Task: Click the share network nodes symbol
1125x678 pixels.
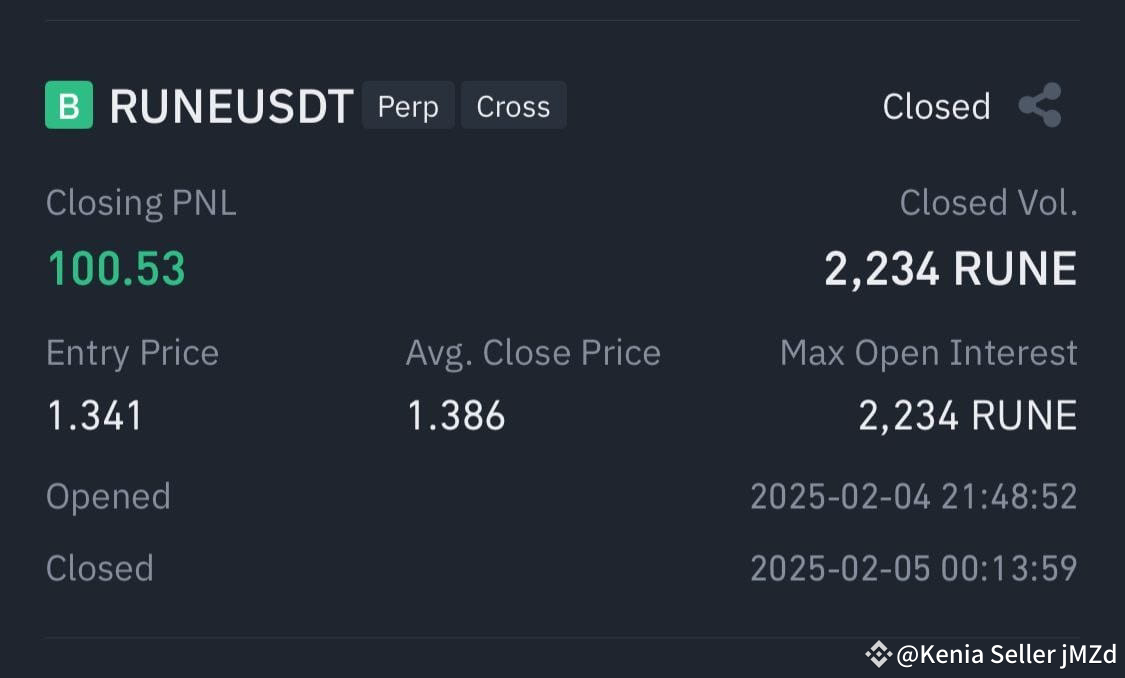Action: [x=1040, y=105]
